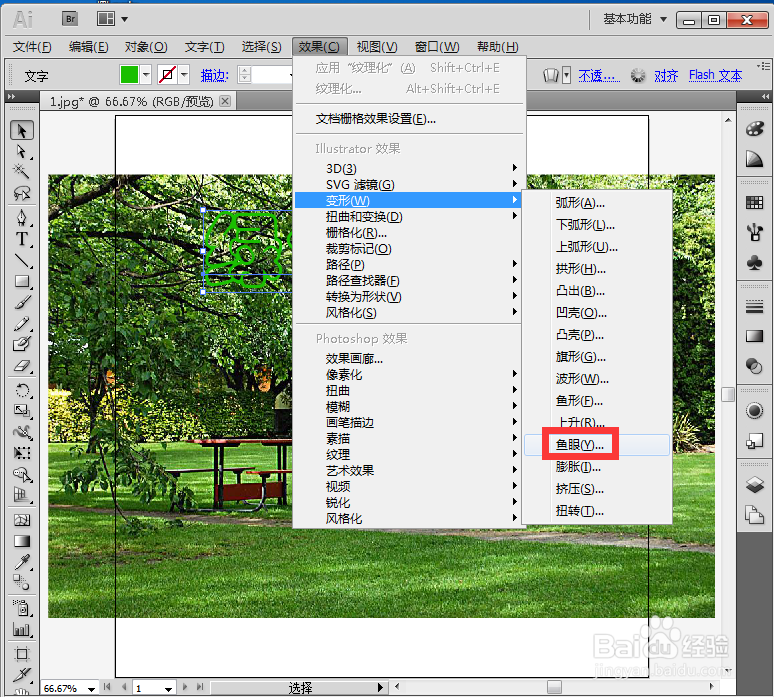
Task: Click the horizontal scrollbar thumb
Action: (x=554, y=687)
